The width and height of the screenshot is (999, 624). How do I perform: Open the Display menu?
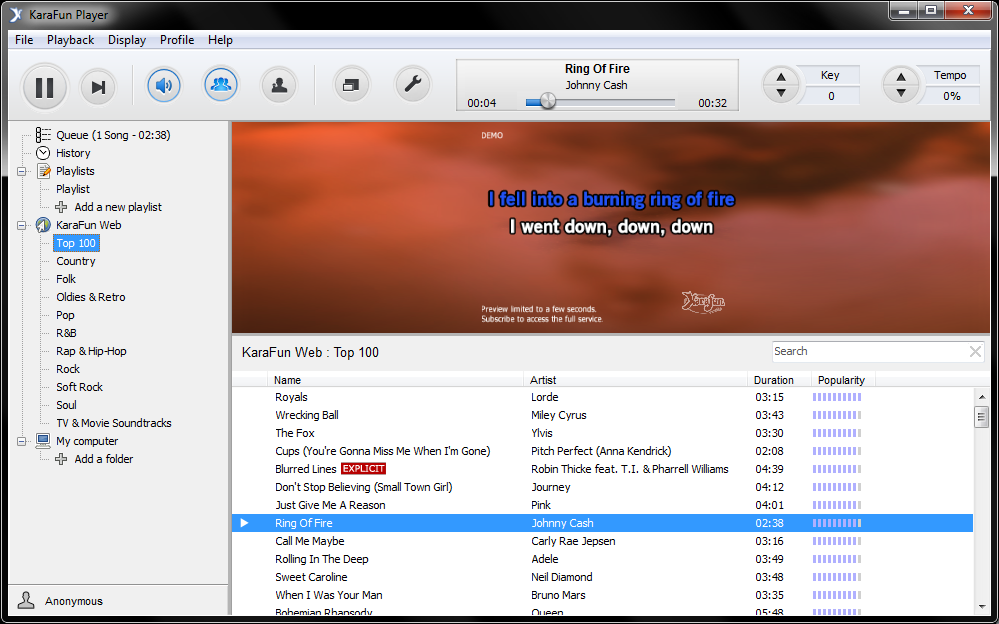tap(127, 40)
